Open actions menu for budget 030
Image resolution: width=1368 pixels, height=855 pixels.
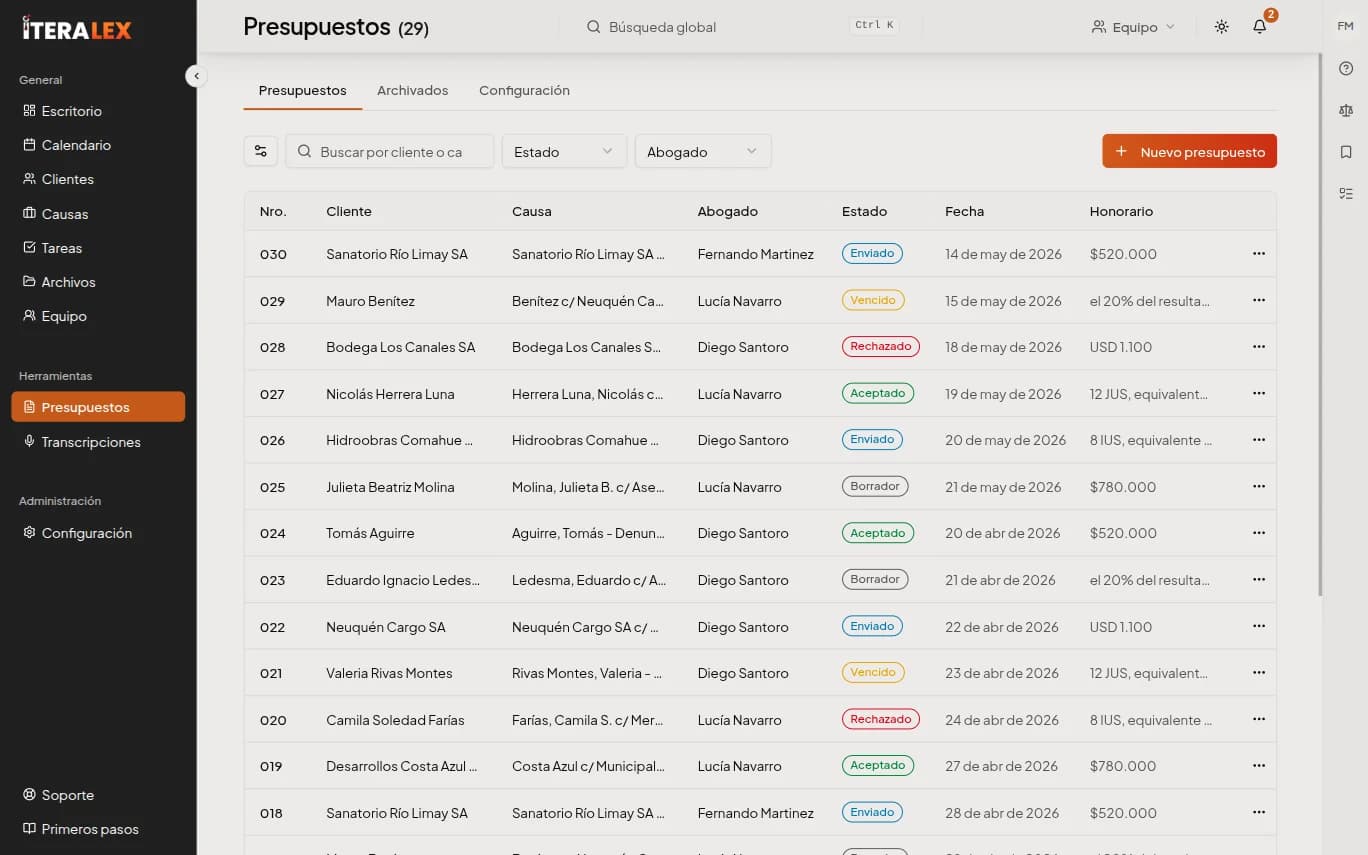pos(1259,254)
